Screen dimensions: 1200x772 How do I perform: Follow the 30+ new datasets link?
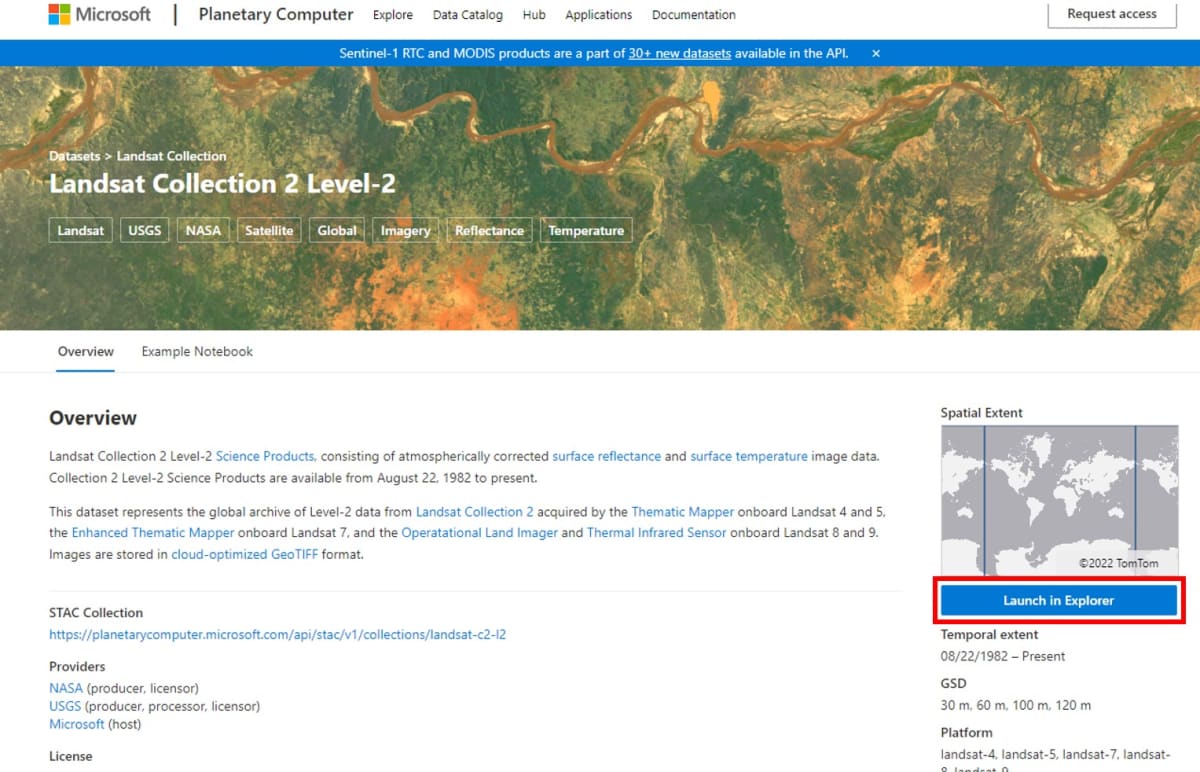coord(680,53)
